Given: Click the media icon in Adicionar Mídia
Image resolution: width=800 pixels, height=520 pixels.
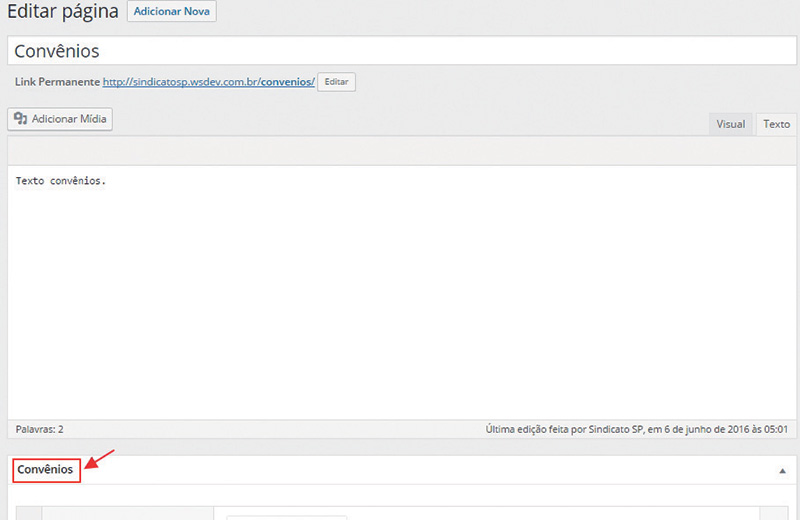Looking at the screenshot, I should [x=20, y=119].
